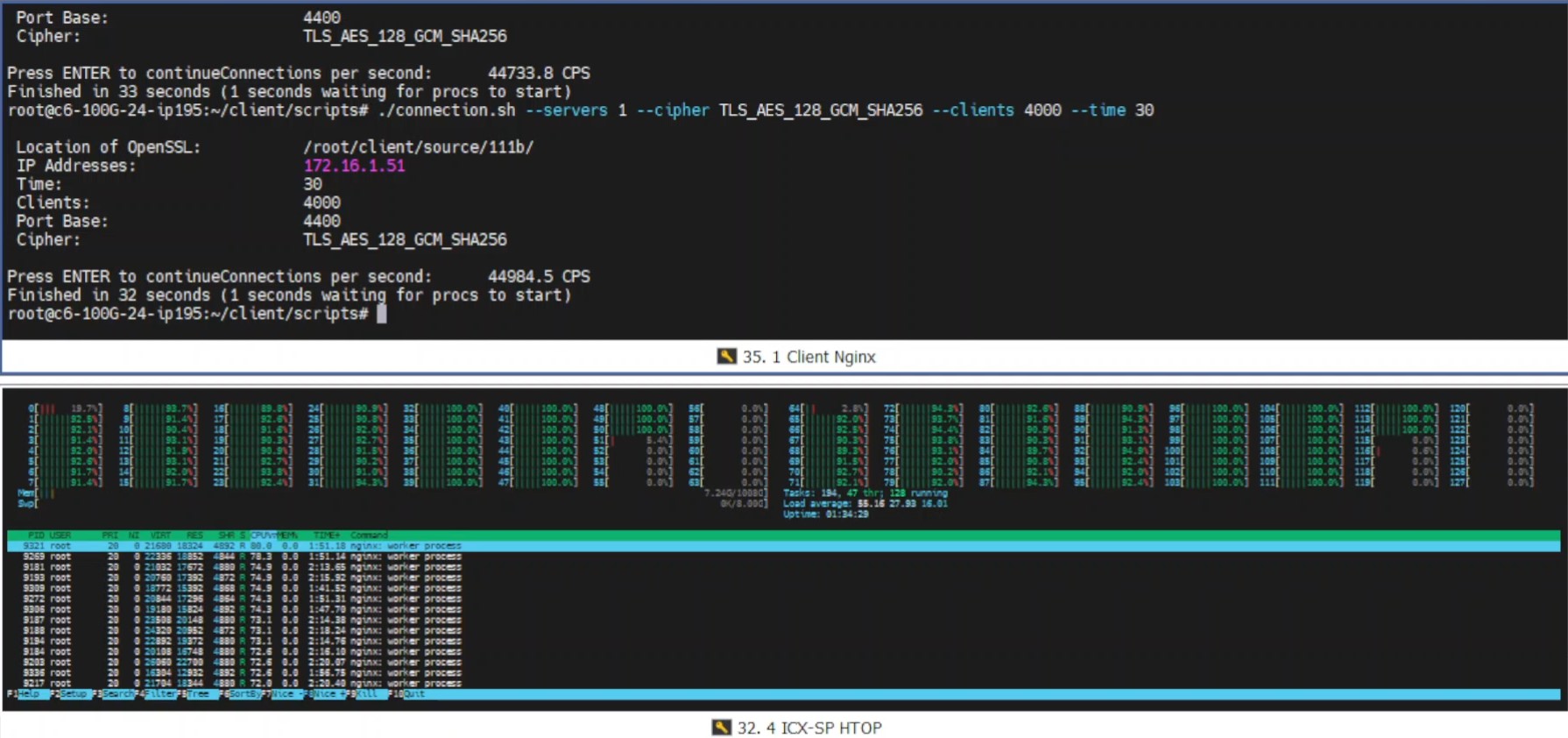Click F9 Kill in htop footer
Image resolution: width=1568 pixels, height=738 pixels.
coord(366,694)
